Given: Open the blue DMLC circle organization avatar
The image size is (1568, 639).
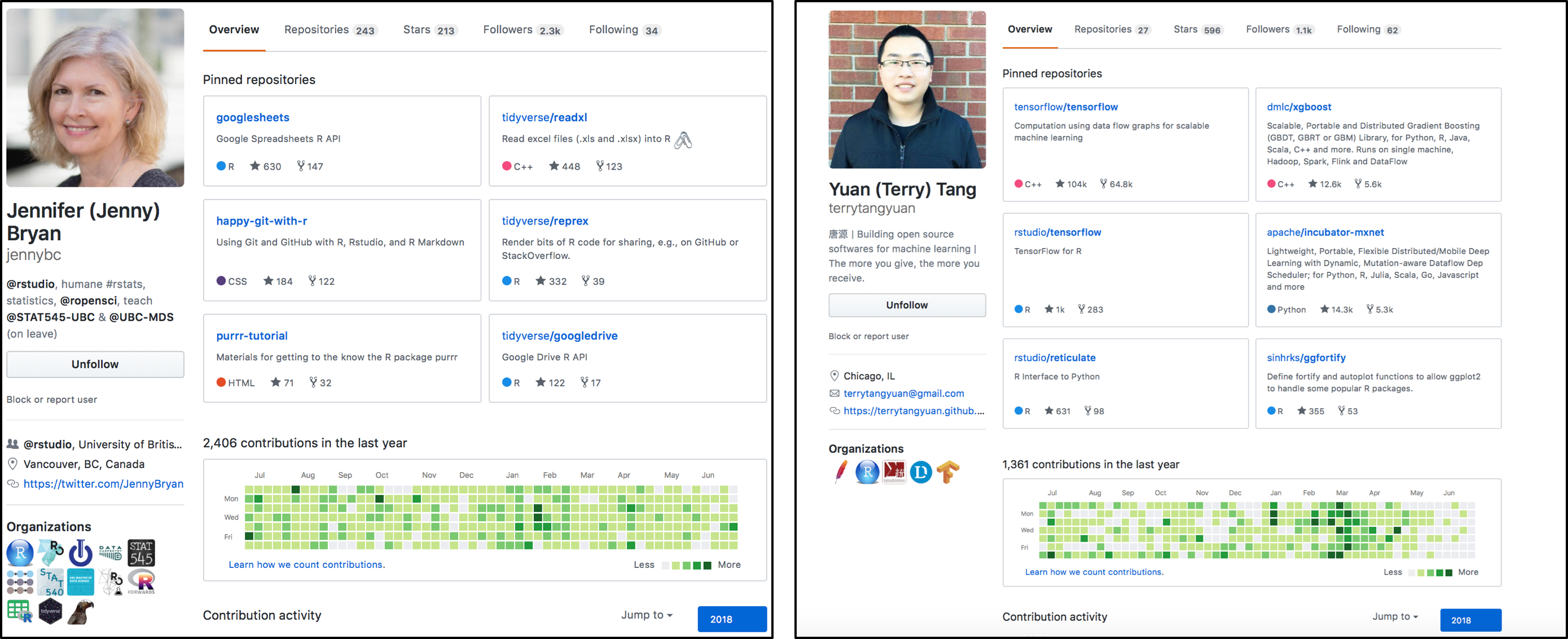Looking at the screenshot, I should (x=921, y=471).
